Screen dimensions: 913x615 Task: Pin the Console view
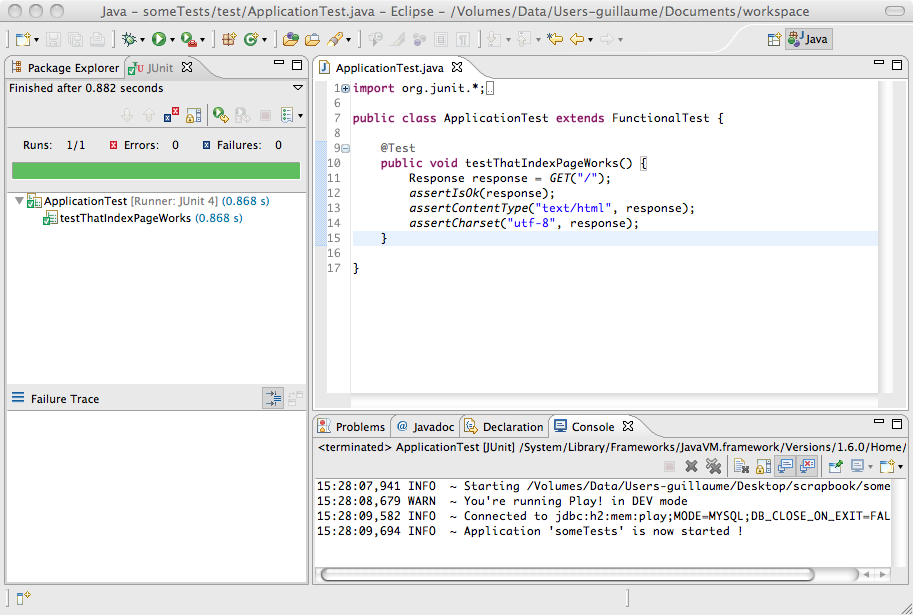tap(835, 466)
